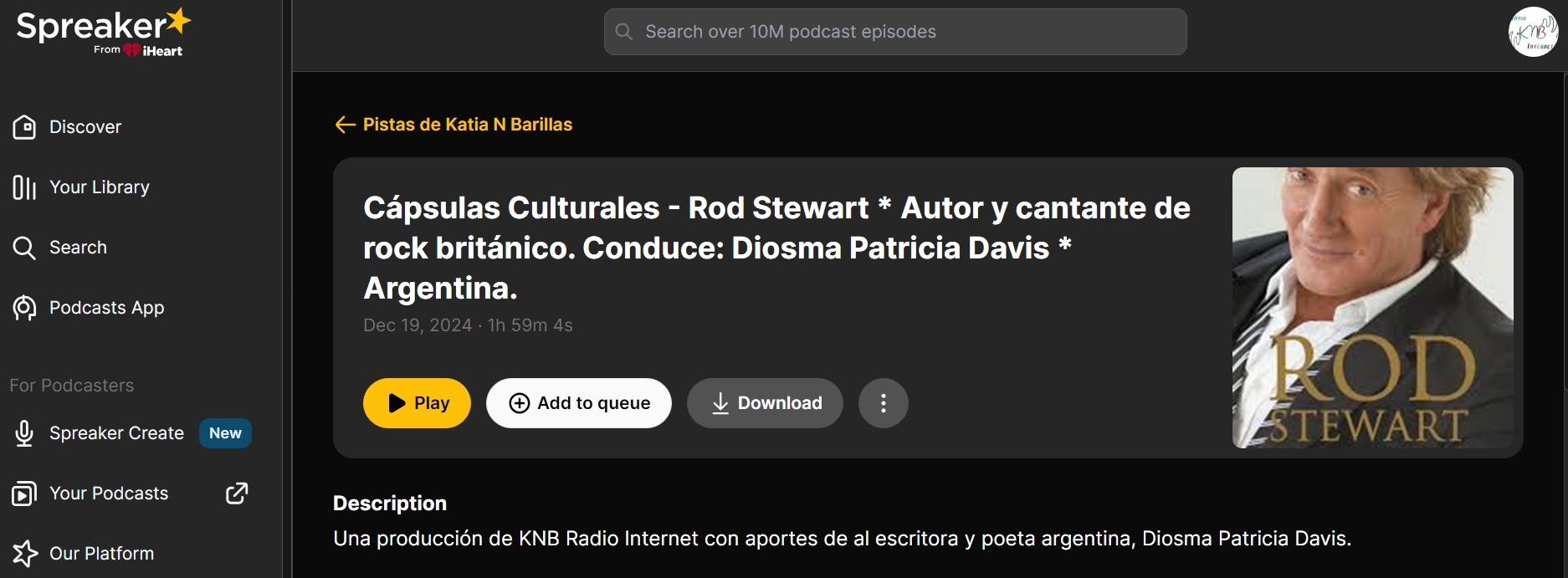Open the Spreaker home logo
Viewport: 1568px width, 578px height.
(103, 32)
